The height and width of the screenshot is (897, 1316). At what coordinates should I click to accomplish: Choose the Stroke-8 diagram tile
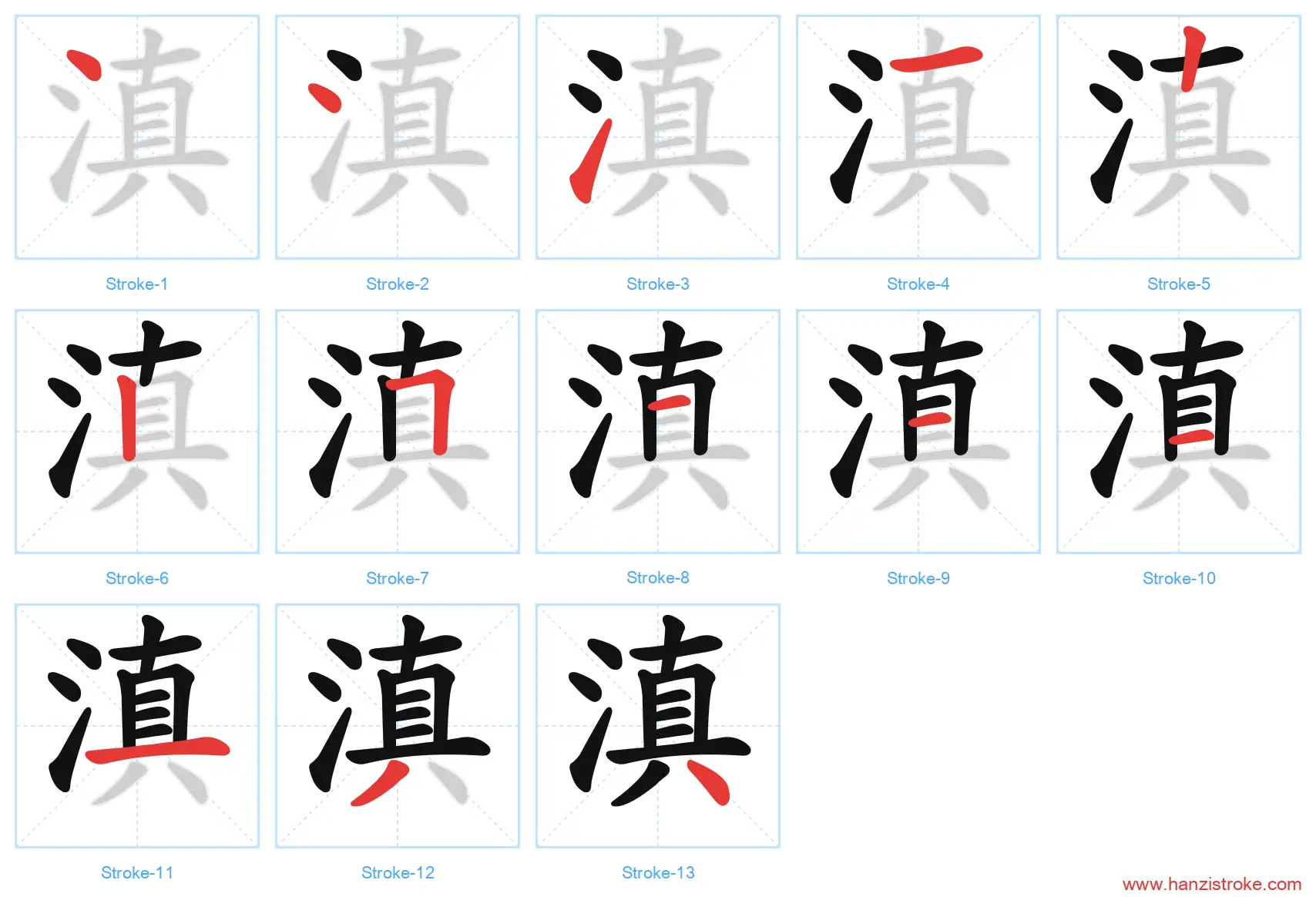click(x=658, y=432)
